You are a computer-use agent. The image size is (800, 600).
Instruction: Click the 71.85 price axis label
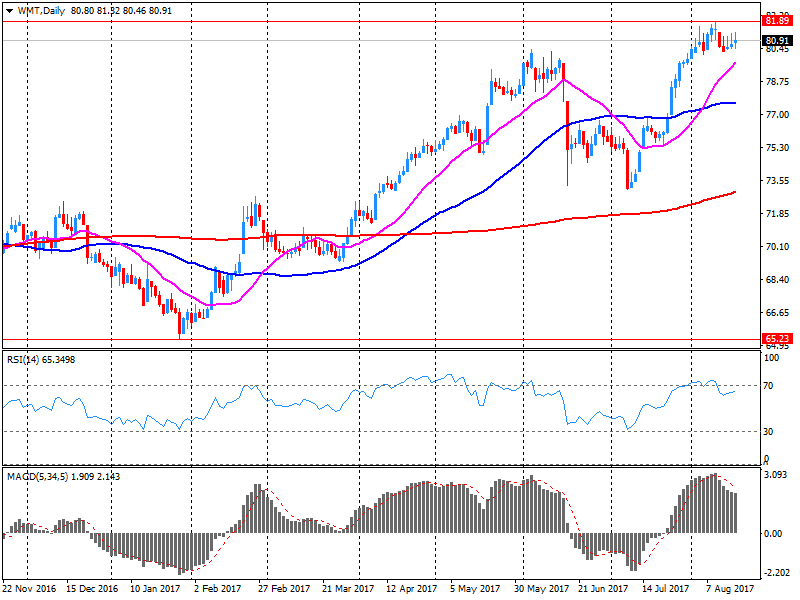coord(777,214)
